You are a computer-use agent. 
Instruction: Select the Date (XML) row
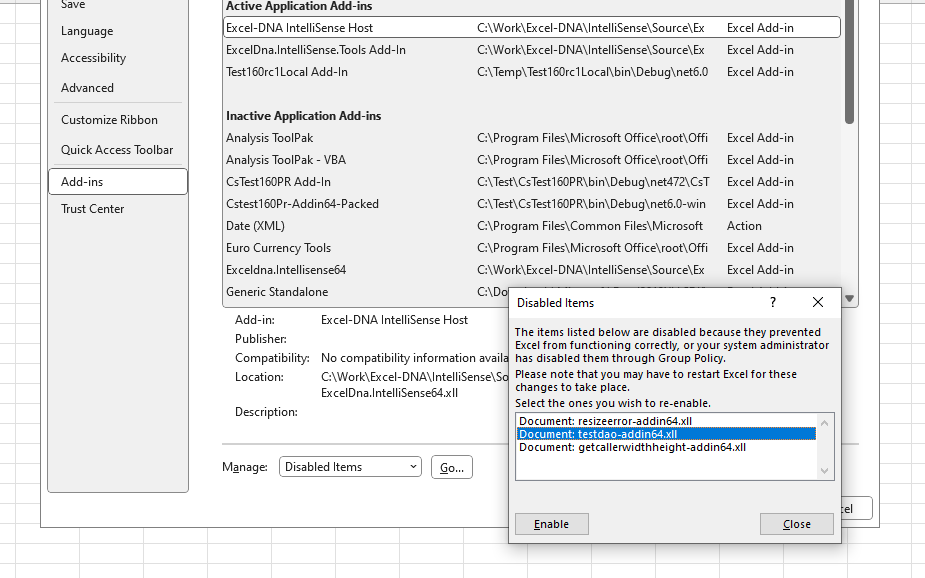tap(532, 226)
